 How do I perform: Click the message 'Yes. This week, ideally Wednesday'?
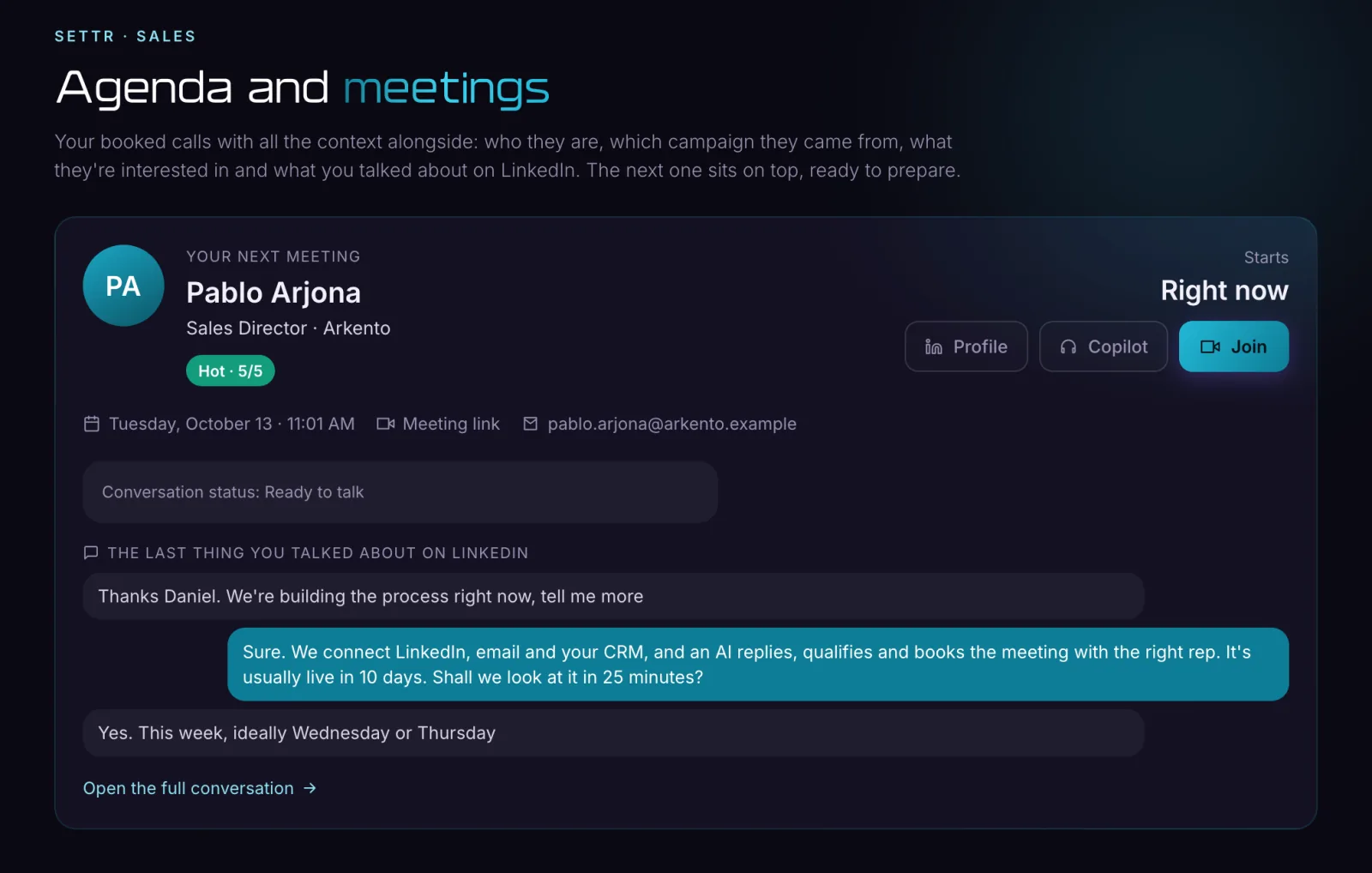pyautogui.click(x=613, y=732)
